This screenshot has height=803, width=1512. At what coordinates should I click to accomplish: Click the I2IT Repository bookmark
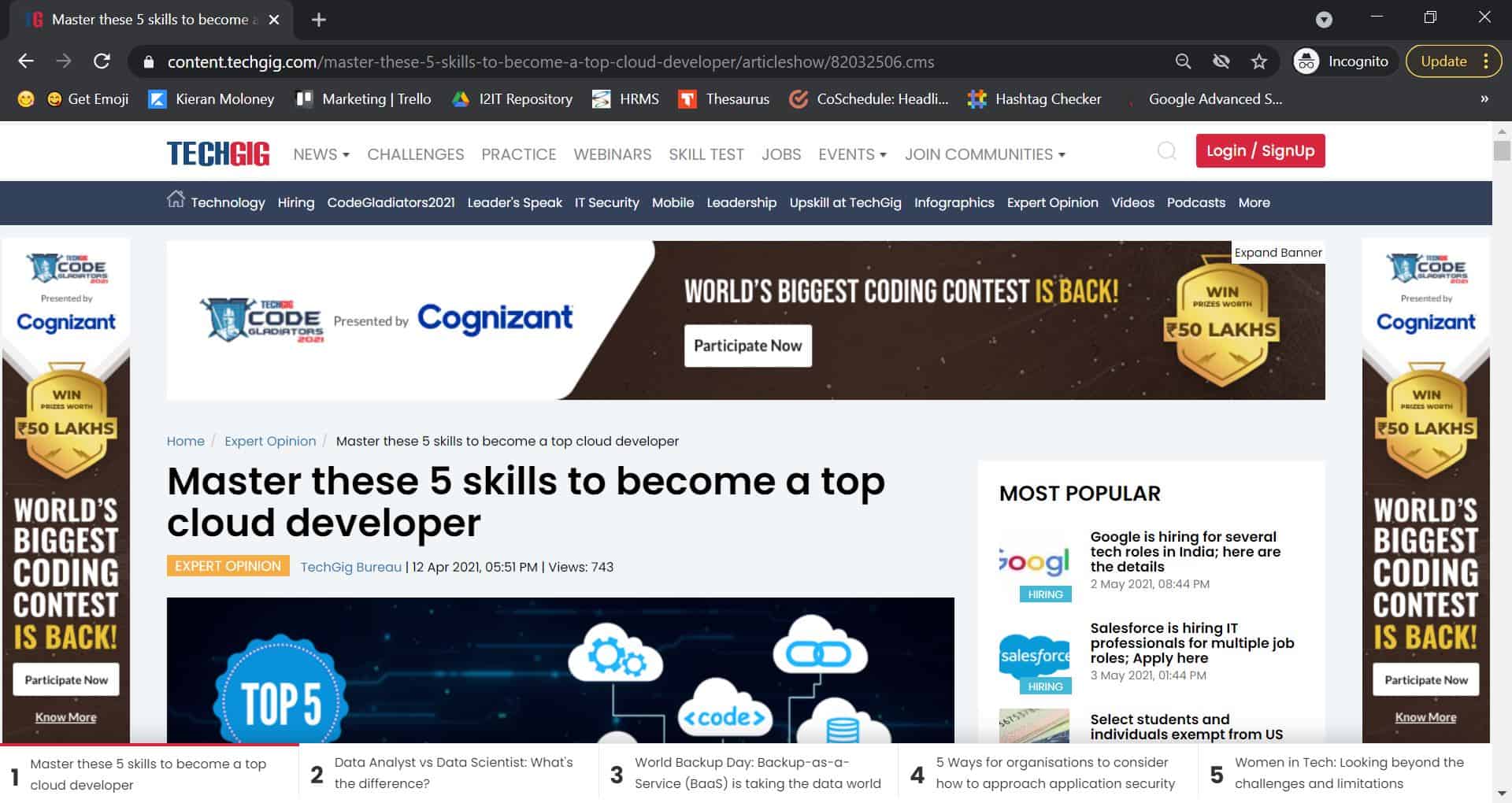(x=512, y=99)
